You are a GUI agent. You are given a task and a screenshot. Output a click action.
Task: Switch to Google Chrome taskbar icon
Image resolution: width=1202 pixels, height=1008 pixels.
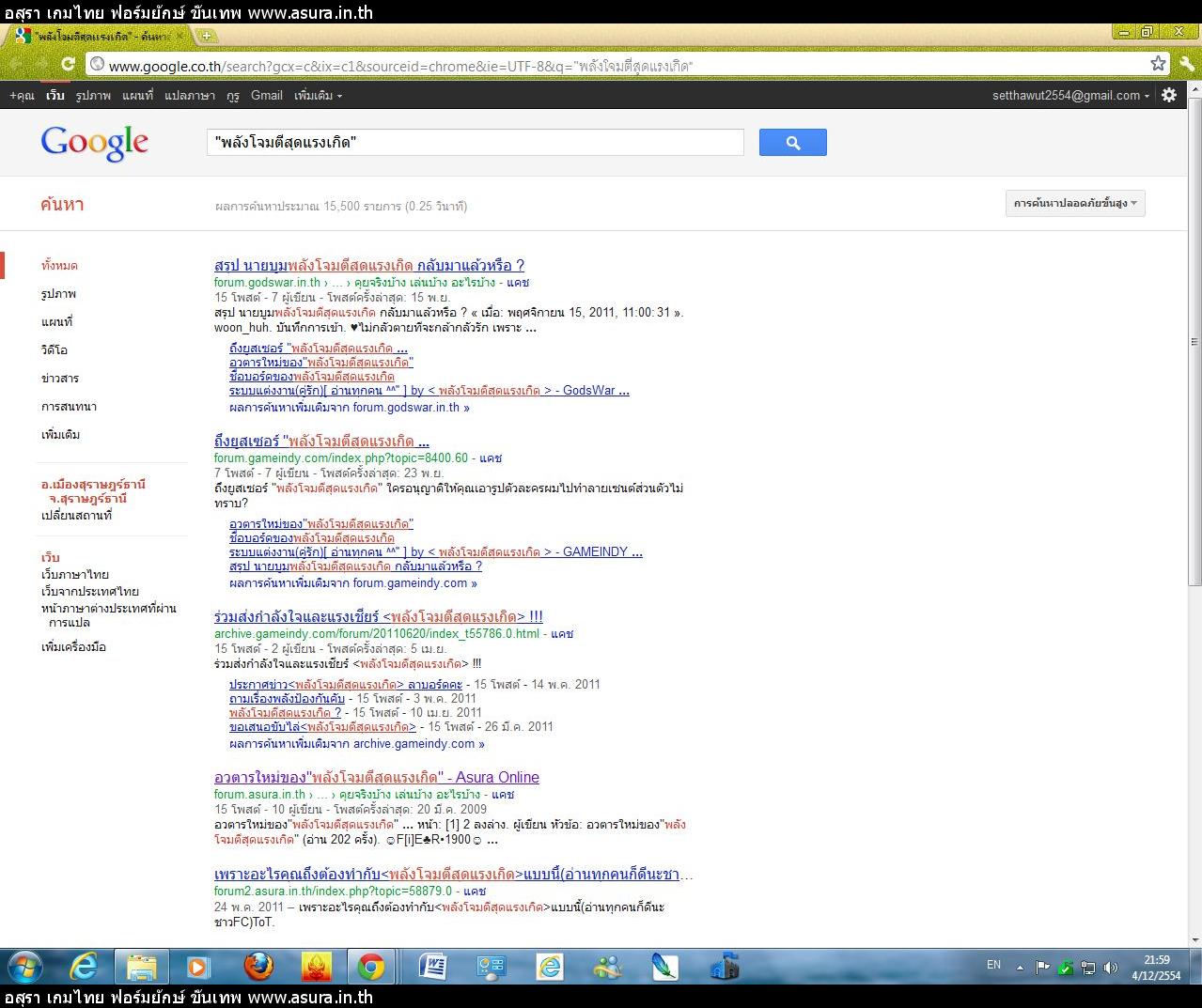(x=370, y=967)
